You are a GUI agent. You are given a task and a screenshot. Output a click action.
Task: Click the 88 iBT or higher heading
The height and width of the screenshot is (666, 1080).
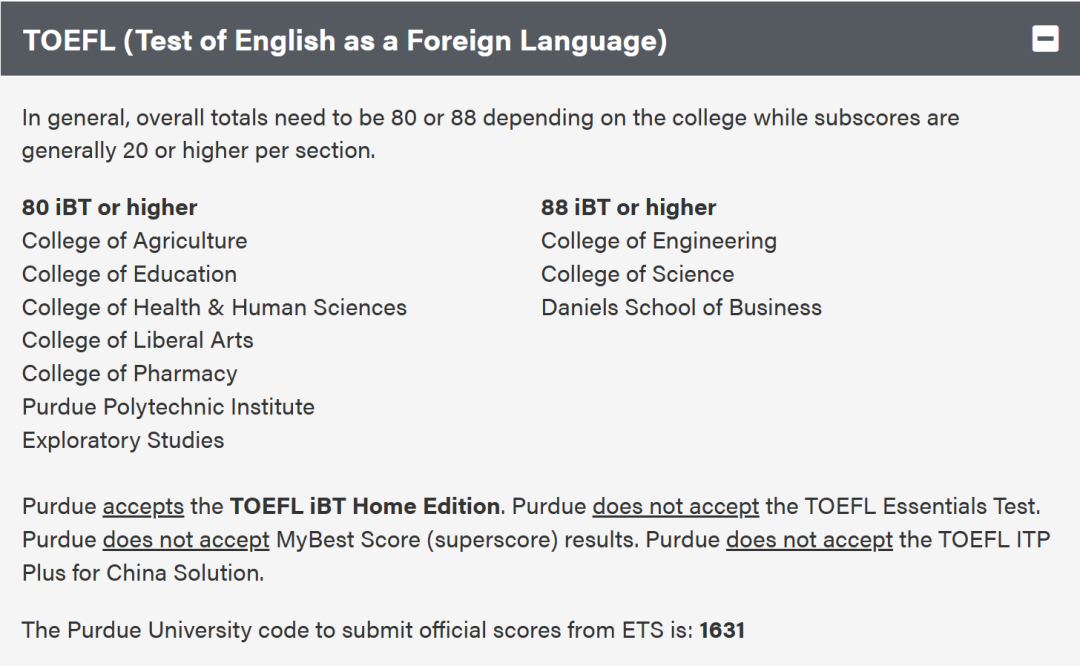(628, 207)
